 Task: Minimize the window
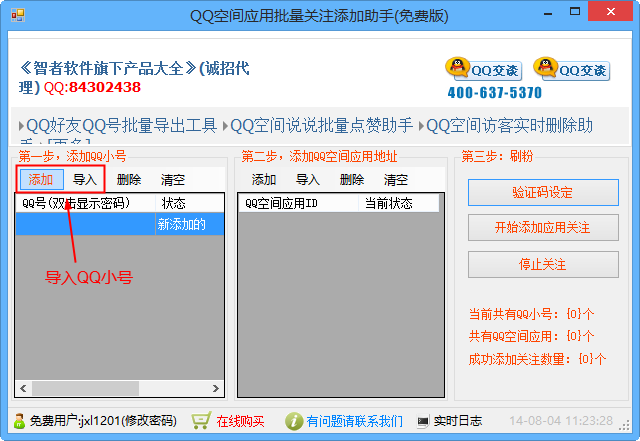(x=548, y=13)
